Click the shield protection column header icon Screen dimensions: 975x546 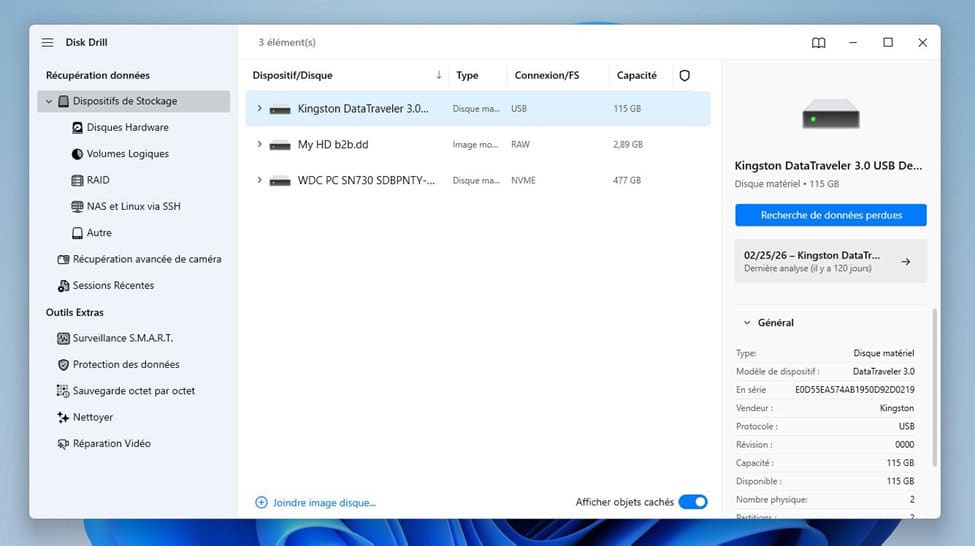tap(685, 75)
